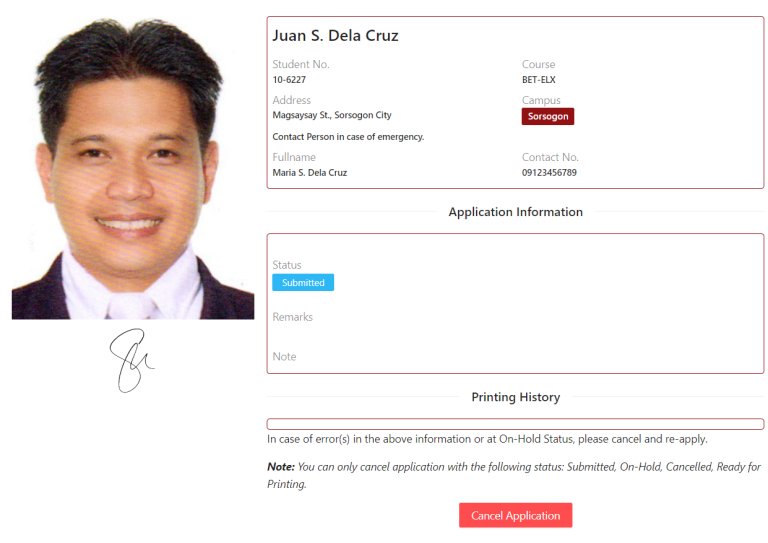Click the Campus field label

541,100
